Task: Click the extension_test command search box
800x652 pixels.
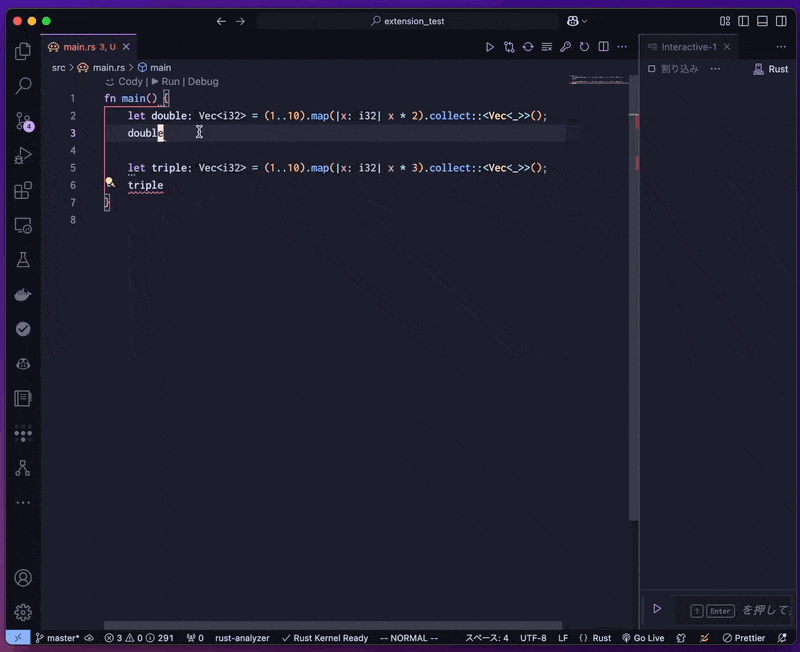Action: pos(408,21)
